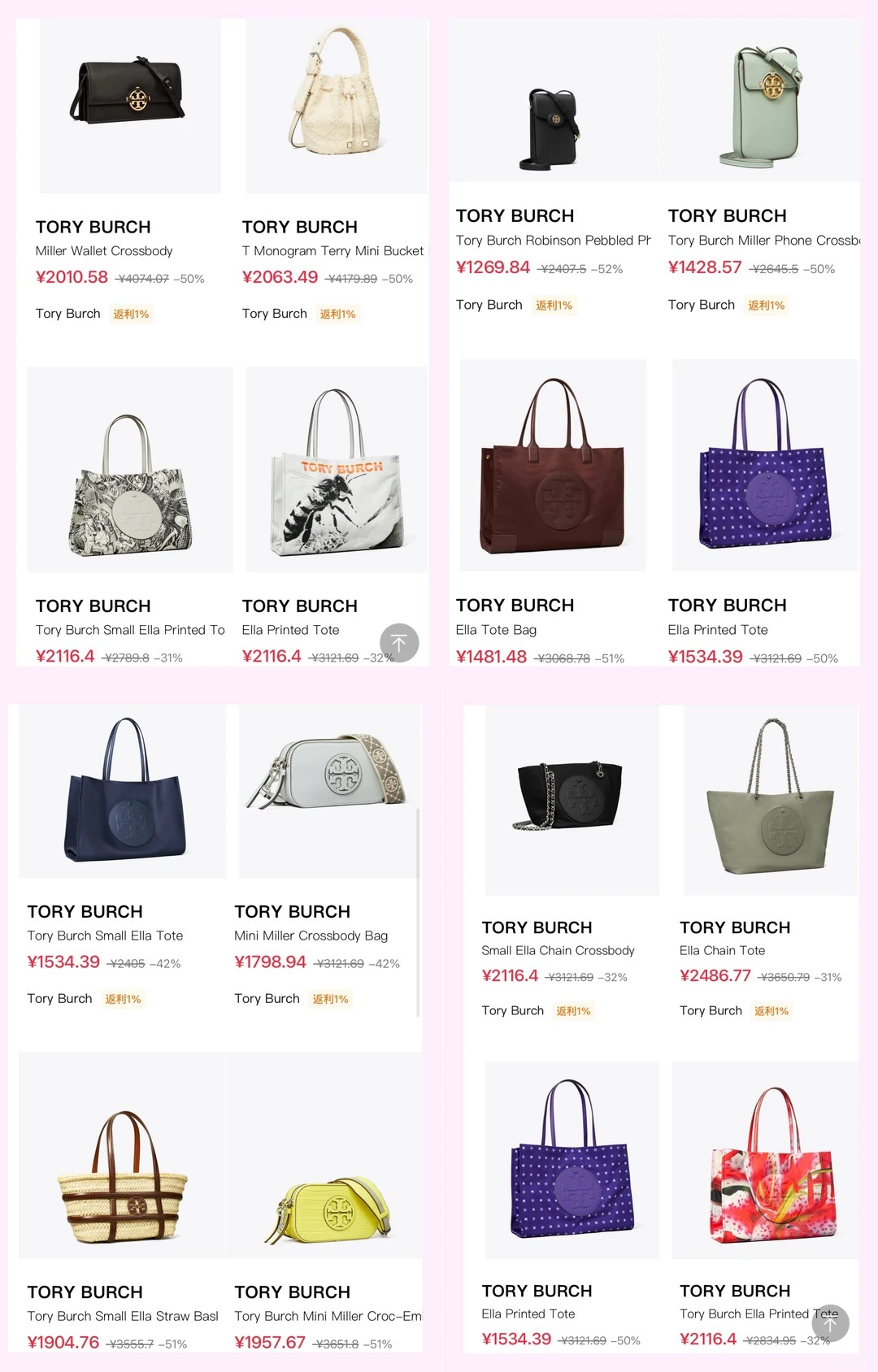Open the Miller Wallet Crossbody product image
This screenshot has width=878, height=1372.
tap(130, 106)
